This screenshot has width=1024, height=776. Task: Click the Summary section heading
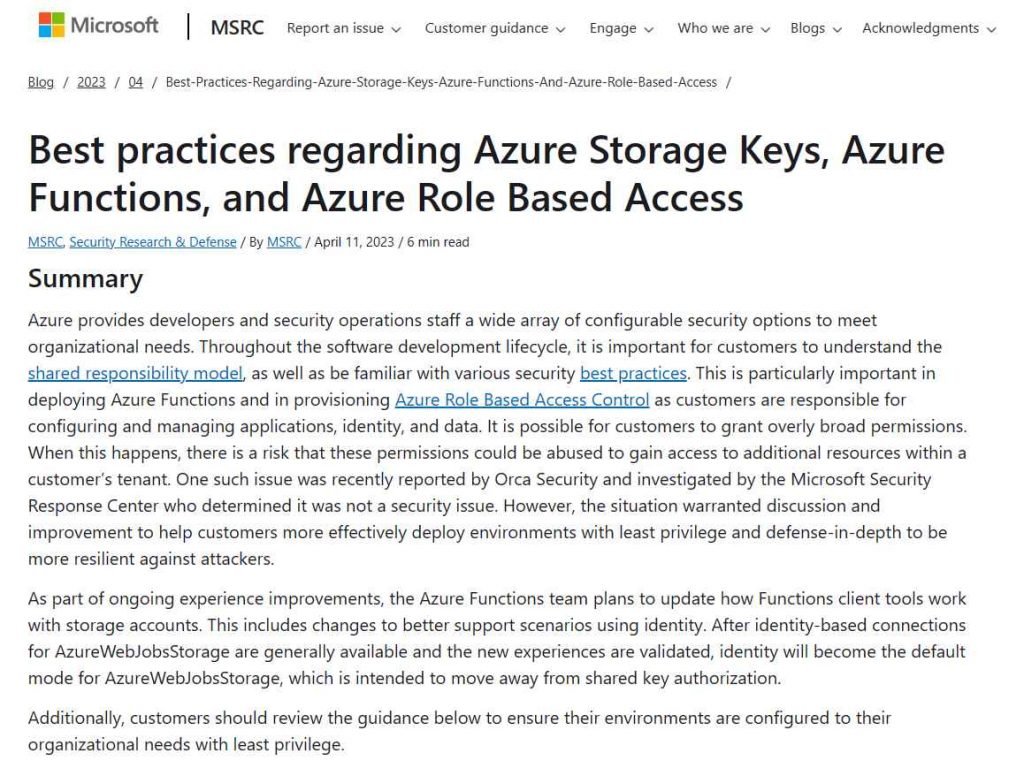(85, 279)
